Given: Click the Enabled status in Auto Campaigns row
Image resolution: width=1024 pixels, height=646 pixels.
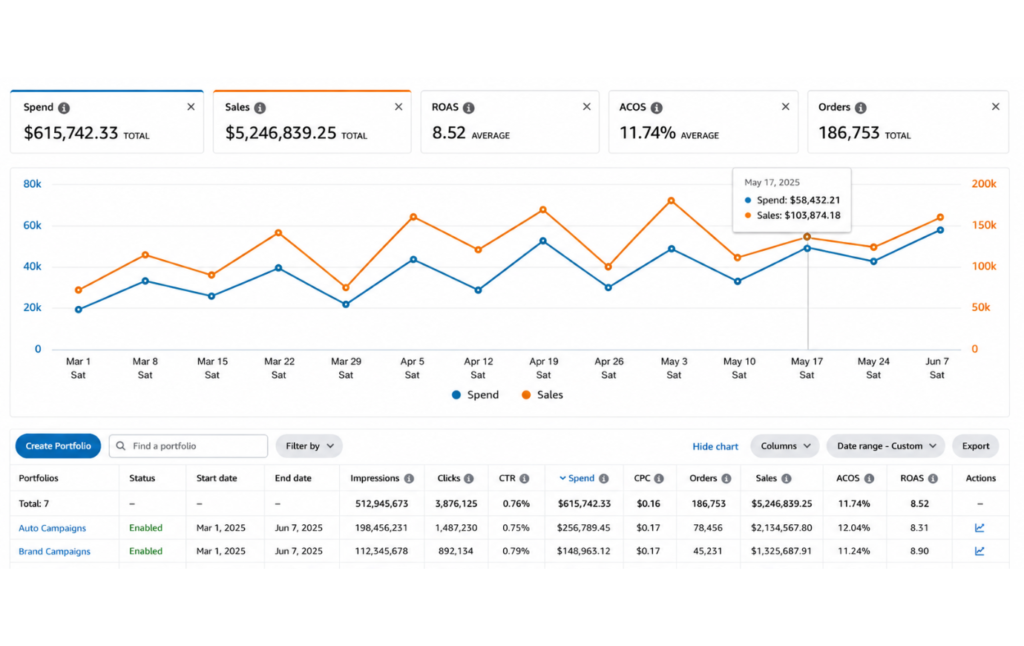Looking at the screenshot, I should coord(146,528).
